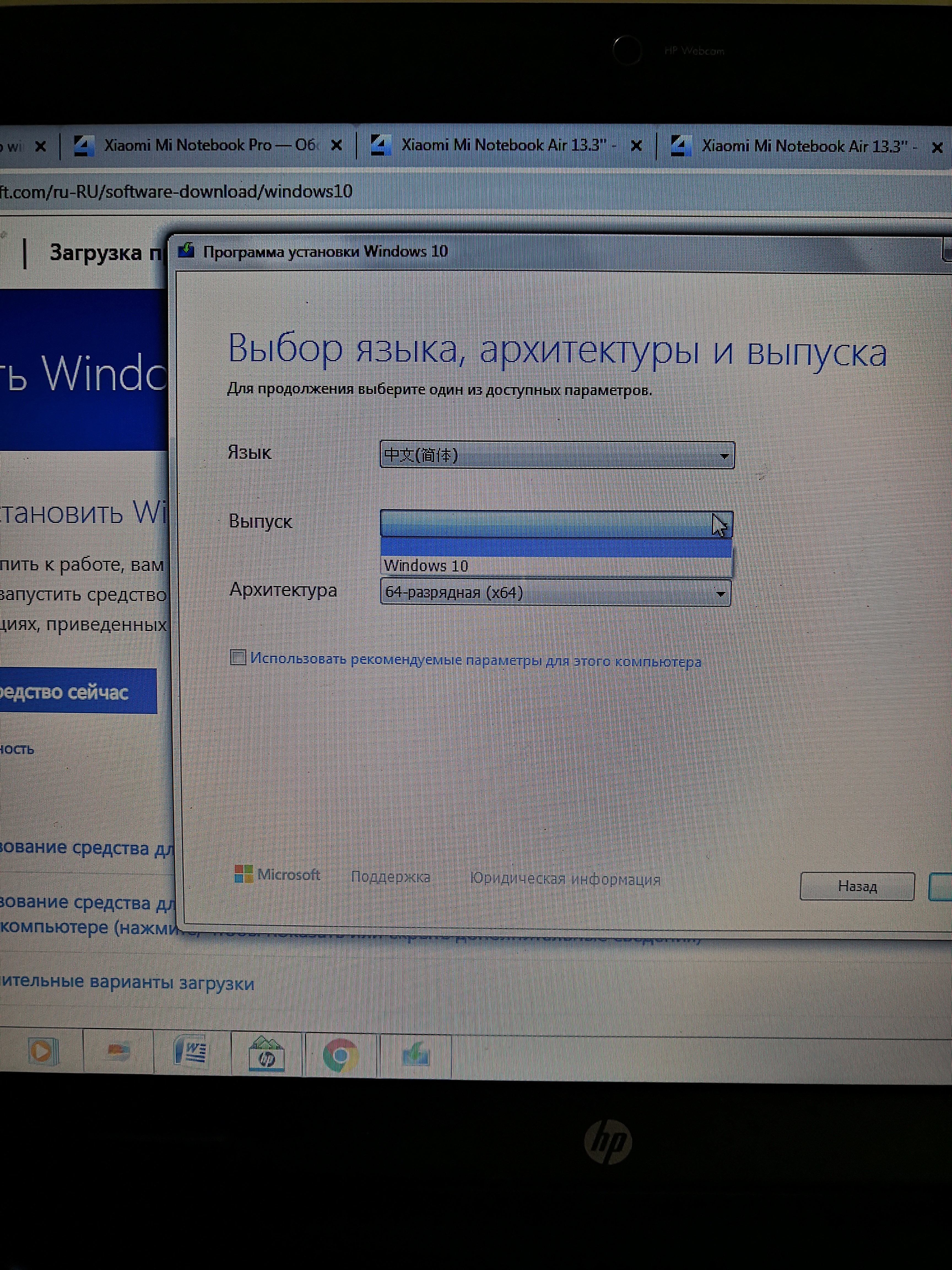Open the Юридическая информация link
The height and width of the screenshot is (1270, 952).
pos(565,879)
